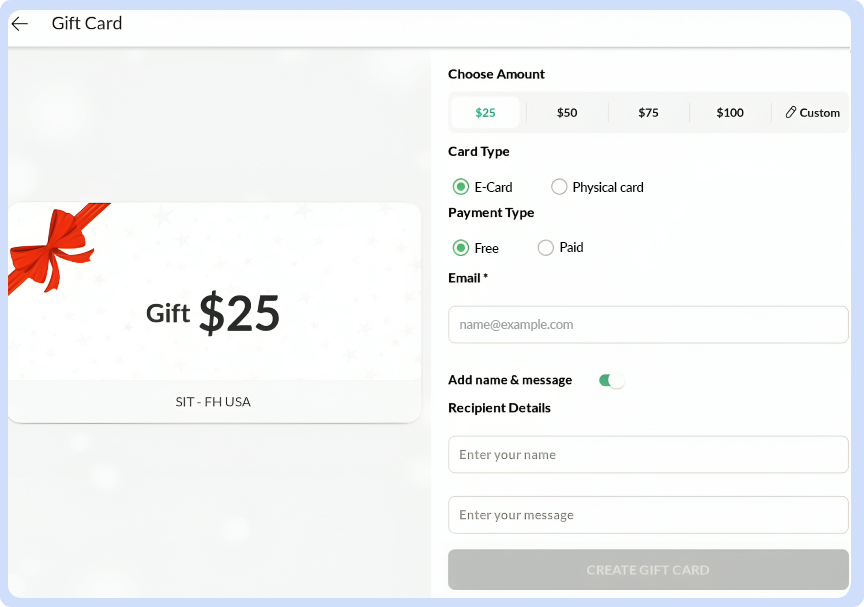
Task: Click the Gift Card page title
Action: tap(87, 24)
